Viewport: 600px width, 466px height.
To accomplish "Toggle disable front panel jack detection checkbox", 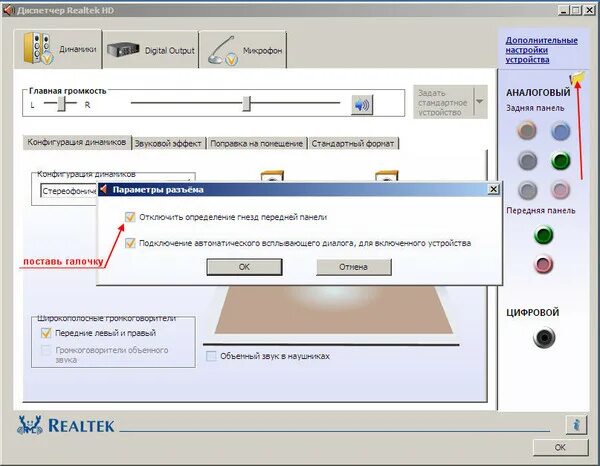I will 130,217.
